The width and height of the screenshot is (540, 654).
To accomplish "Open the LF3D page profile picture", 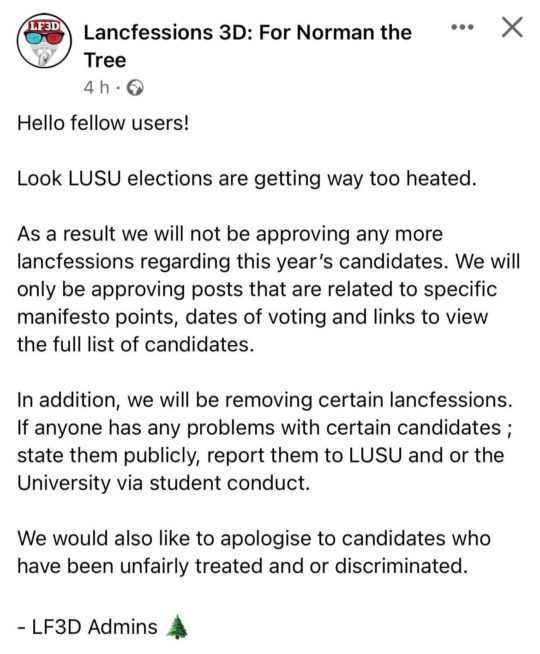I will click(x=44, y=40).
